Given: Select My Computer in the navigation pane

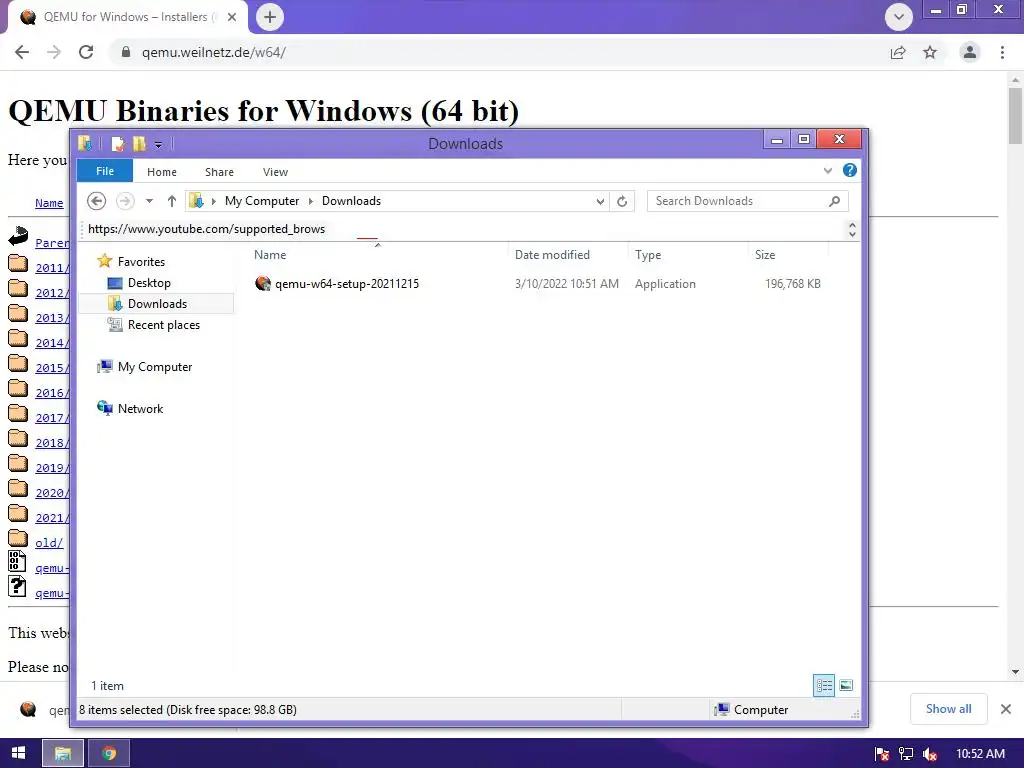Looking at the screenshot, I should click(155, 367).
